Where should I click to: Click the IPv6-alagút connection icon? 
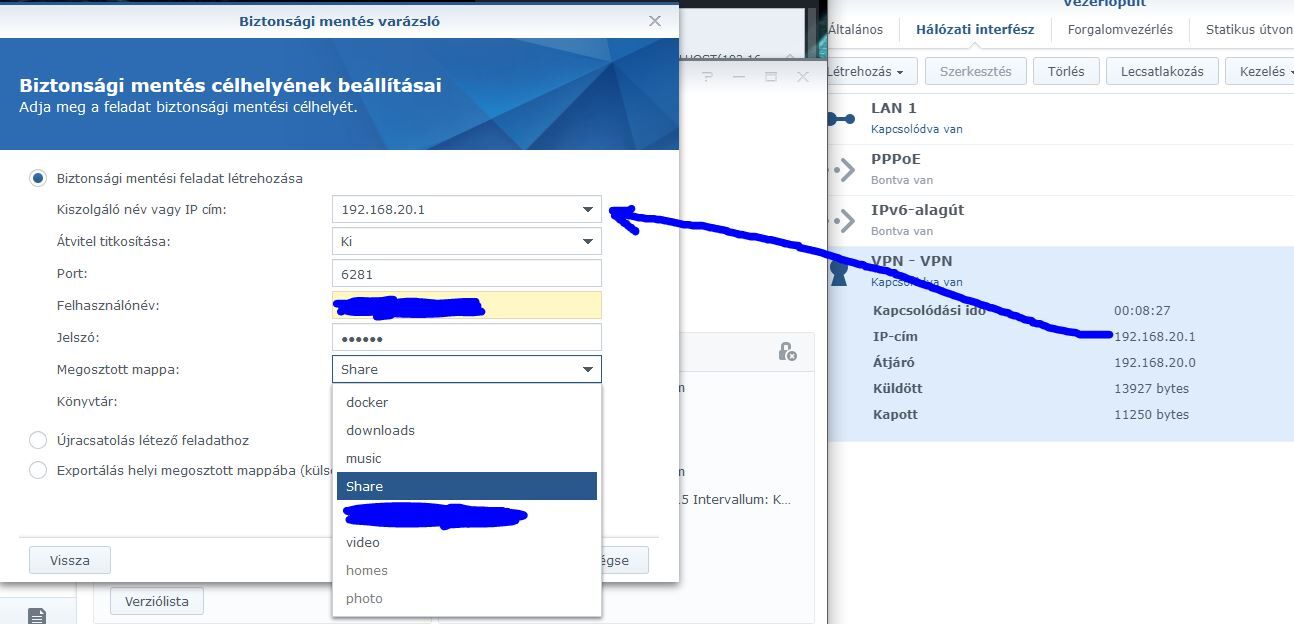[x=843, y=220]
